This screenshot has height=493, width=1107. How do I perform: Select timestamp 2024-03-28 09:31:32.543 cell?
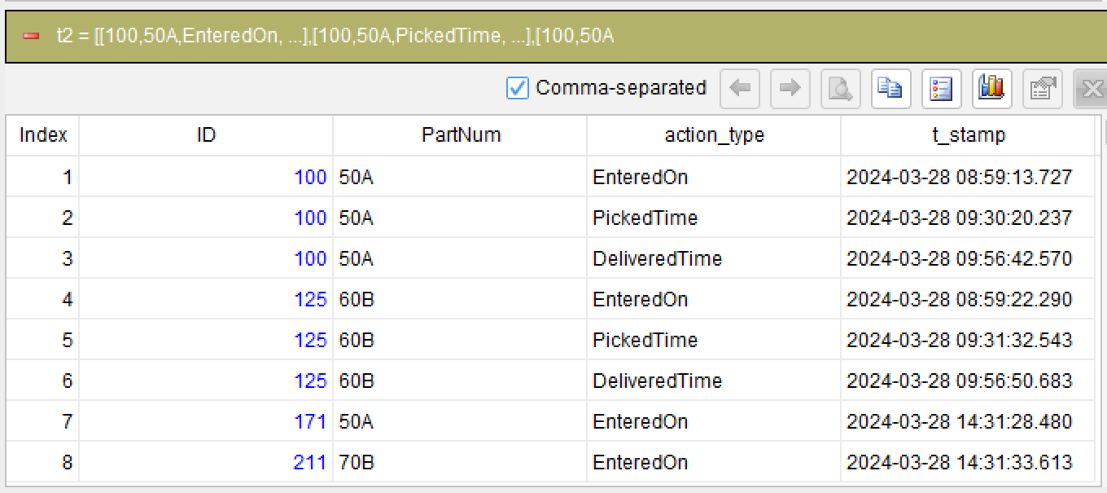pos(967,340)
